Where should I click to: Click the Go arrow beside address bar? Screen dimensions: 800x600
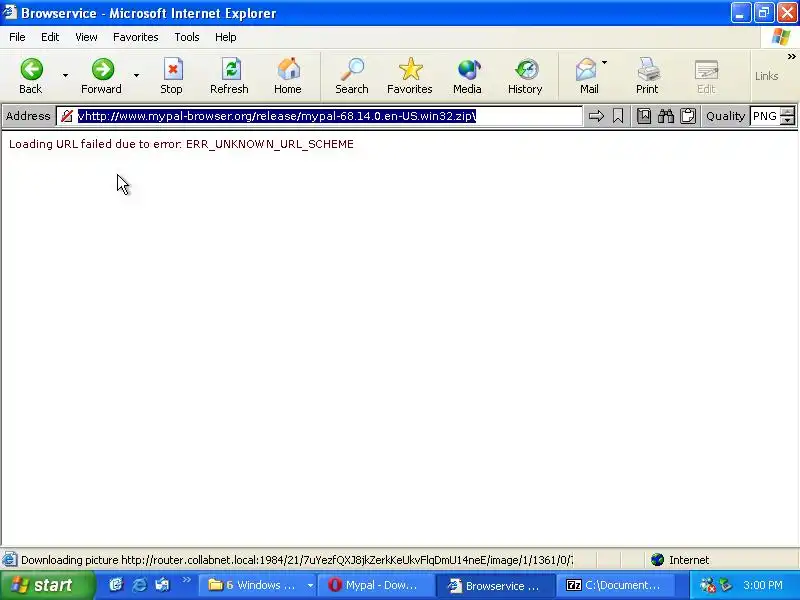(596, 116)
